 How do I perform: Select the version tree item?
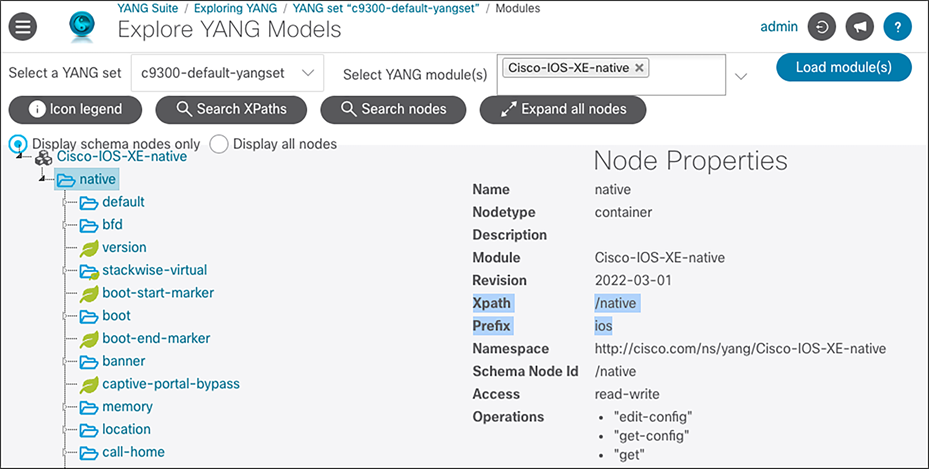pyautogui.click(x=124, y=248)
